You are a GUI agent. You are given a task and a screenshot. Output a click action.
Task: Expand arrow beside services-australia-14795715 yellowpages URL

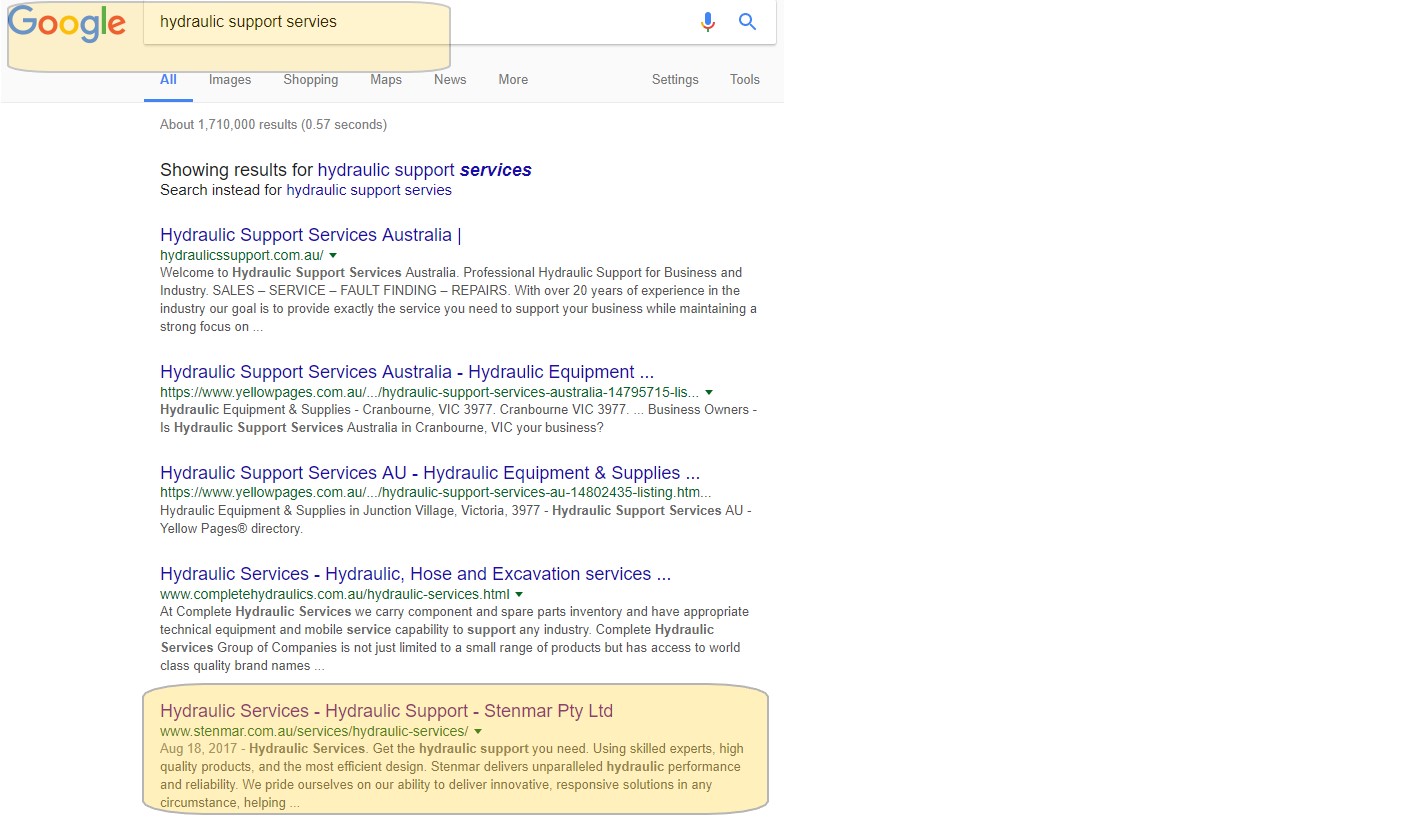(x=709, y=393)
